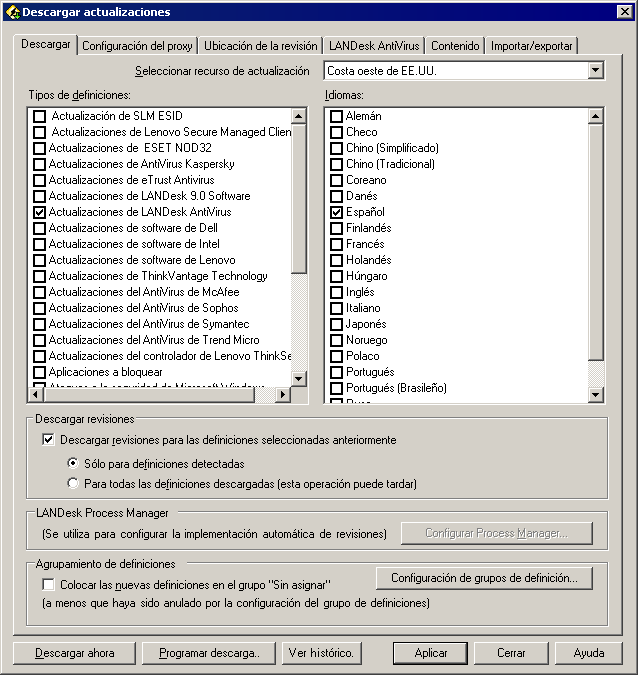Enable Colocar las nuevas definiciones en Sin asignar
This screenshot has height=675, width=638.
[48, 585]
